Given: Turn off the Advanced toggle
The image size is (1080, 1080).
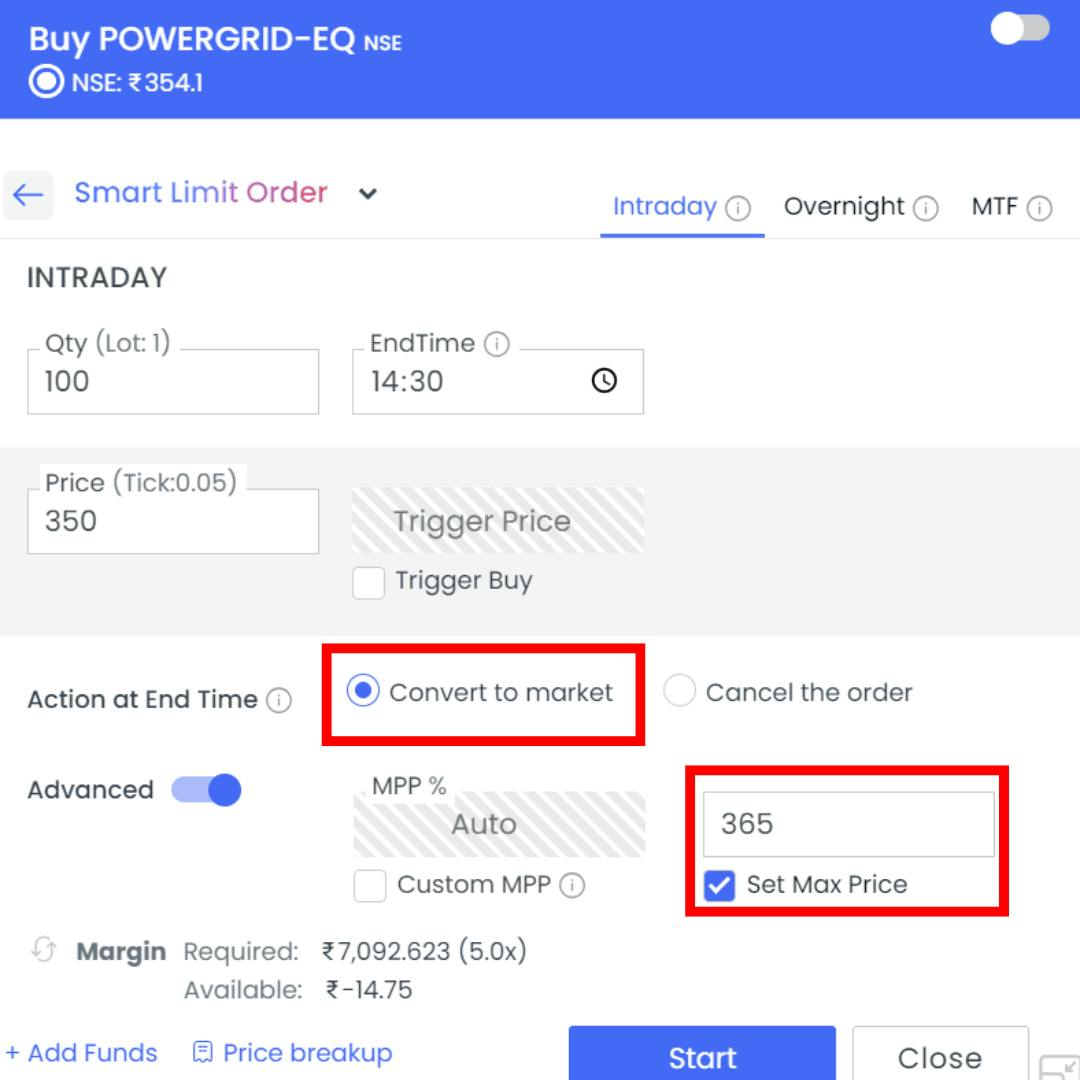Looking at the screenshot, I should (207, 790).
